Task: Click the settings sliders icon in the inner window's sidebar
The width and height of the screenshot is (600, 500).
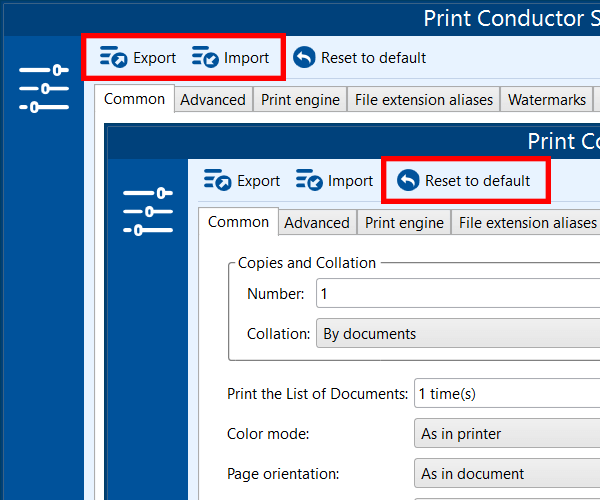Action: (x=148, y=212)
